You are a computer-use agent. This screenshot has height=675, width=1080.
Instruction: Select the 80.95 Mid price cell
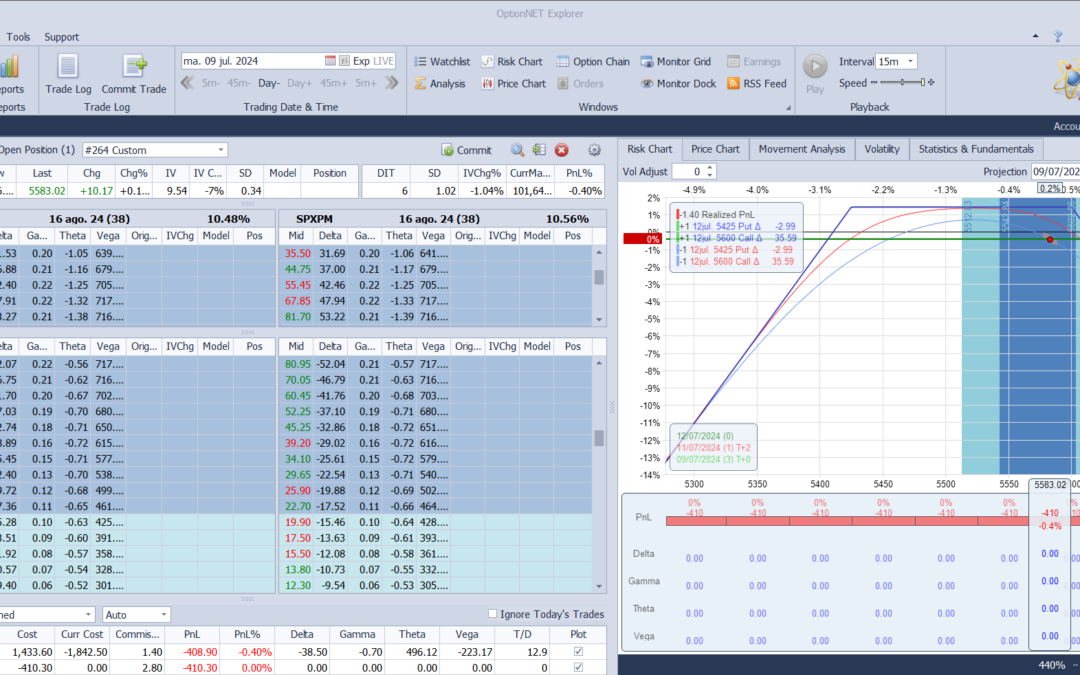(x=298, y=364)
